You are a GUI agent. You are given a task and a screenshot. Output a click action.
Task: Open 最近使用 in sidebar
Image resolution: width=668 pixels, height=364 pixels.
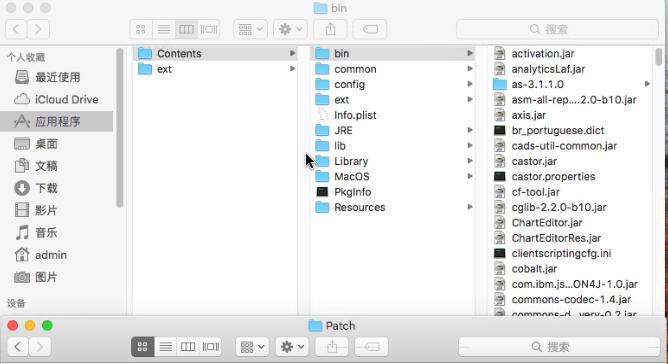[57, 77]
